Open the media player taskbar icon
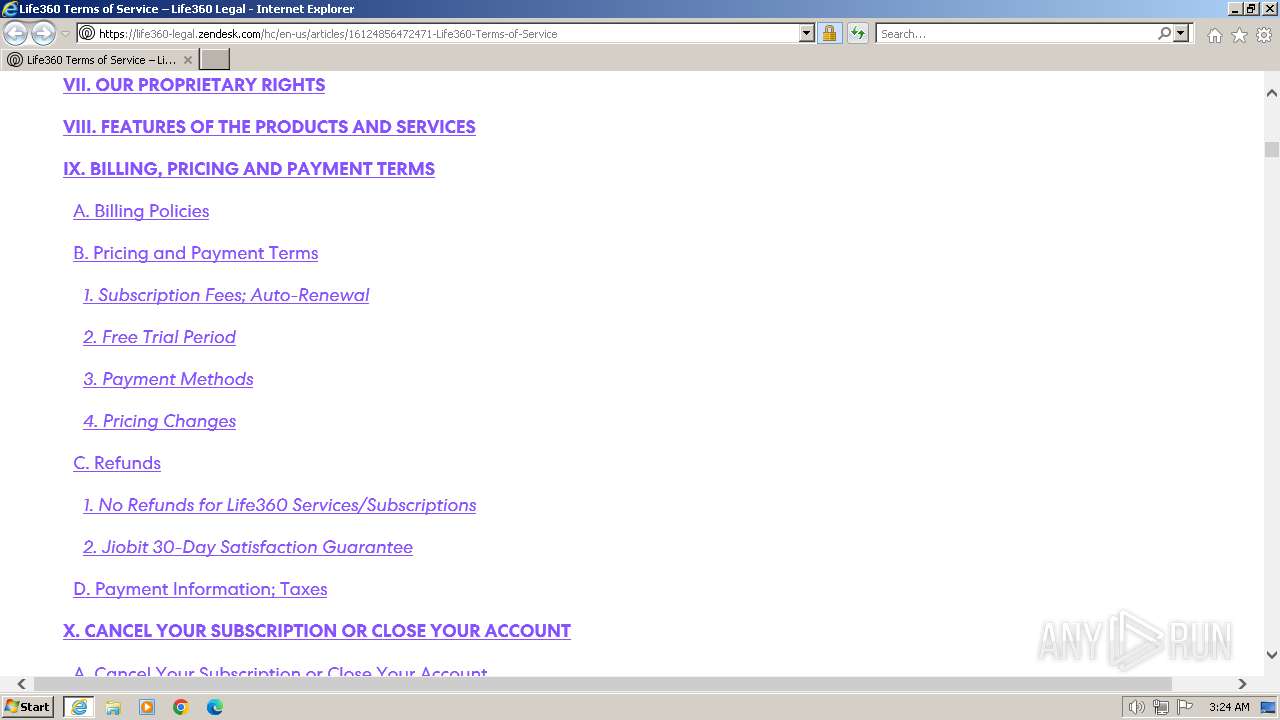 point(147,707)
